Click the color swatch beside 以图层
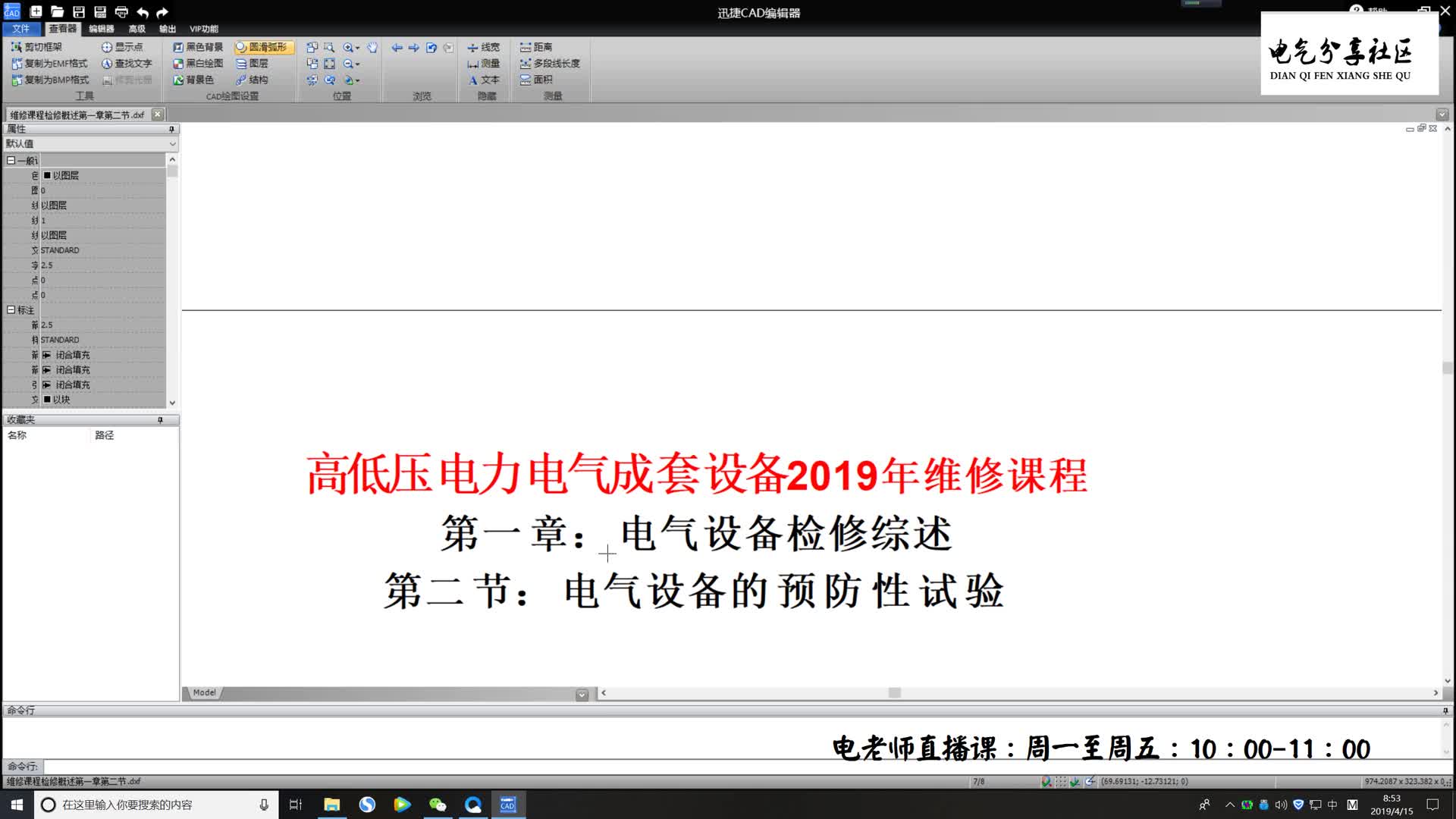 [x=47, y=175]
